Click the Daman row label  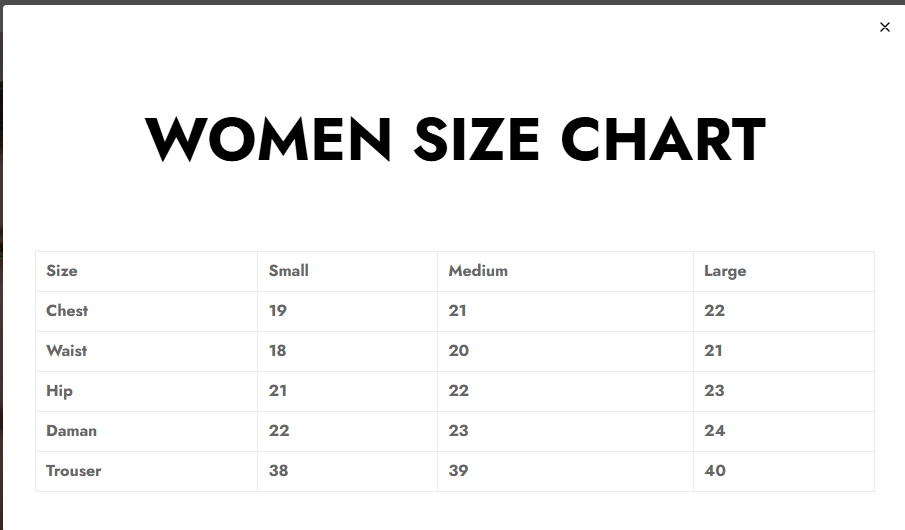(72, 431)
